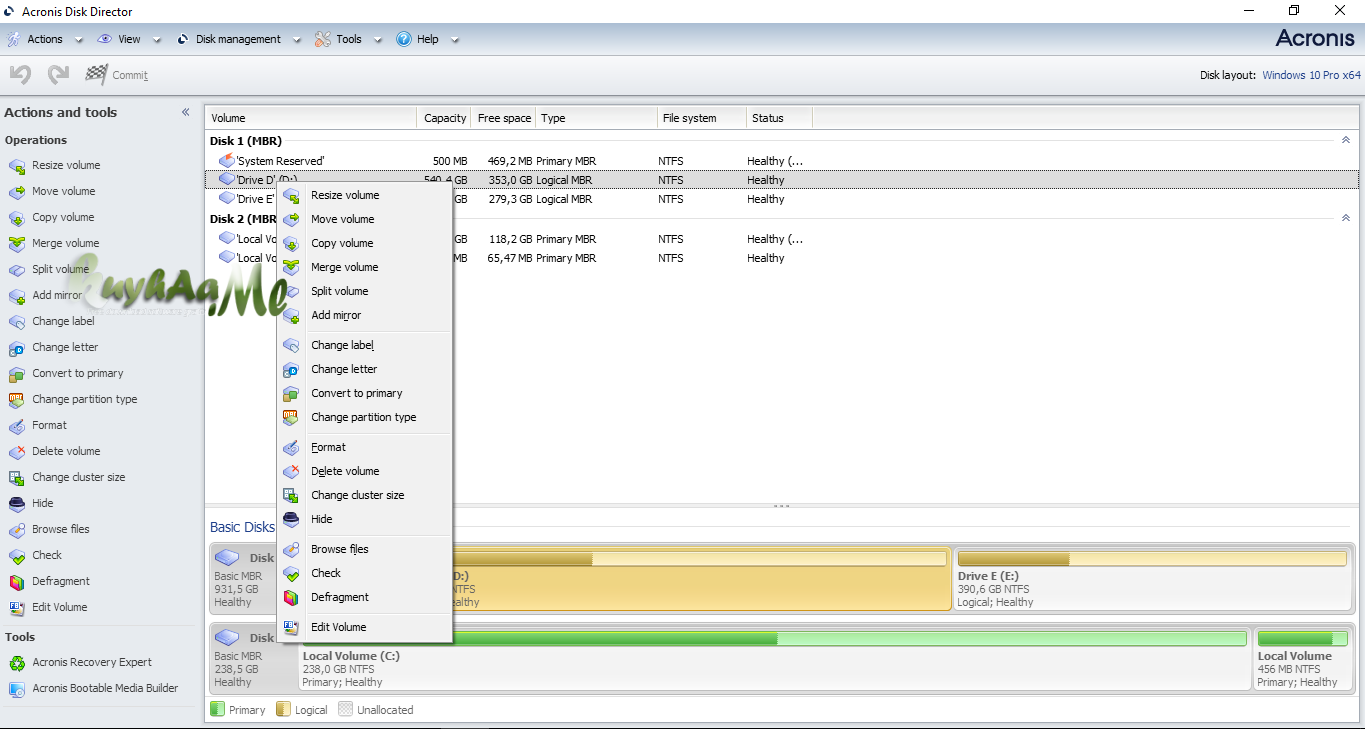Viewport: 1365px width, 729px height.
Task: Click the Browse files icon in sidebar
Action: [x=17, y=530]
